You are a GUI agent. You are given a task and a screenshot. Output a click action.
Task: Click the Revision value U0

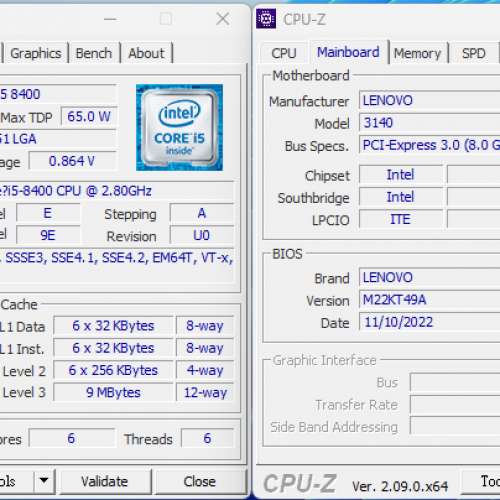pyautogui.click(x=201, y=235)
